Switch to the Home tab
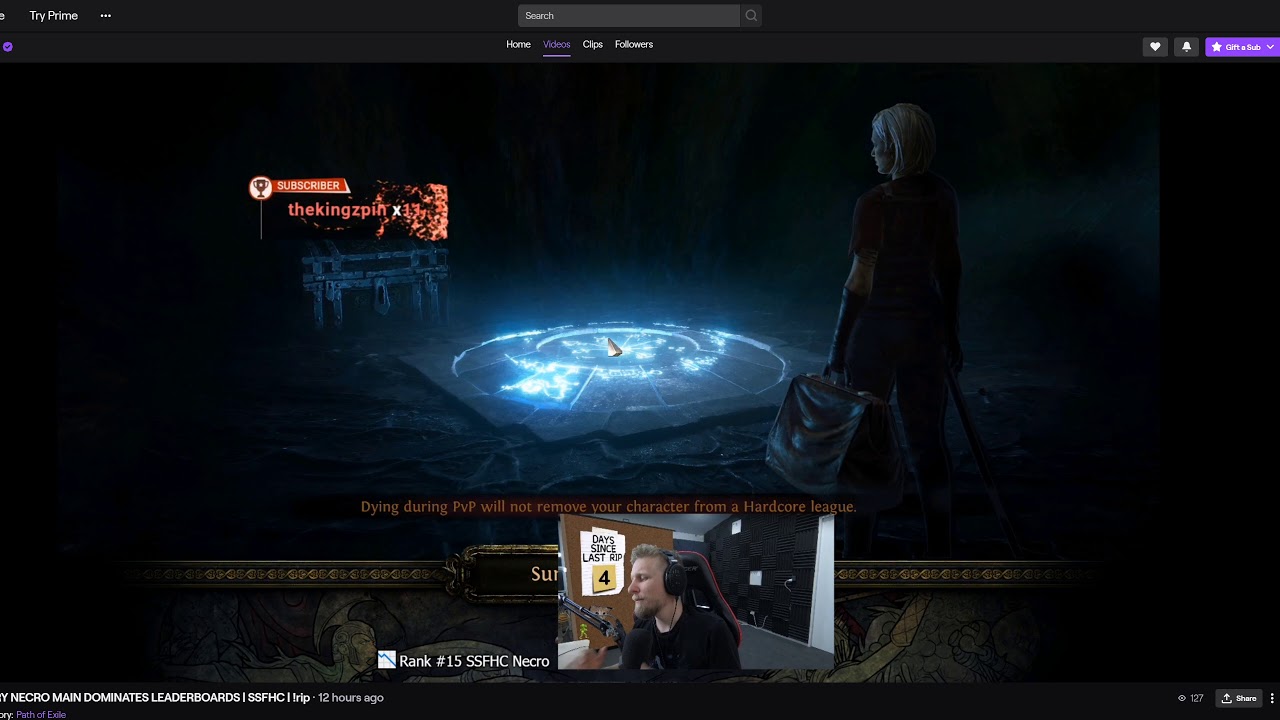 (518, 44)
